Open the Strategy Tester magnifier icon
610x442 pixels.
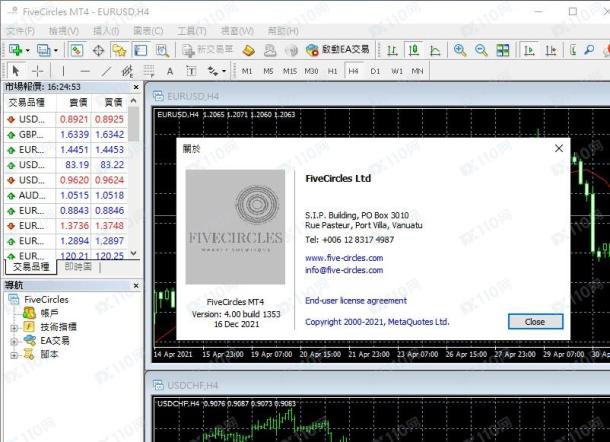click(162, 50)
